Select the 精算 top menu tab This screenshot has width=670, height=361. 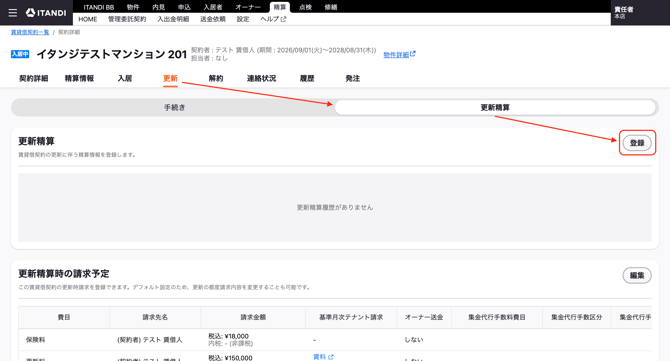[x=280, y=7]
